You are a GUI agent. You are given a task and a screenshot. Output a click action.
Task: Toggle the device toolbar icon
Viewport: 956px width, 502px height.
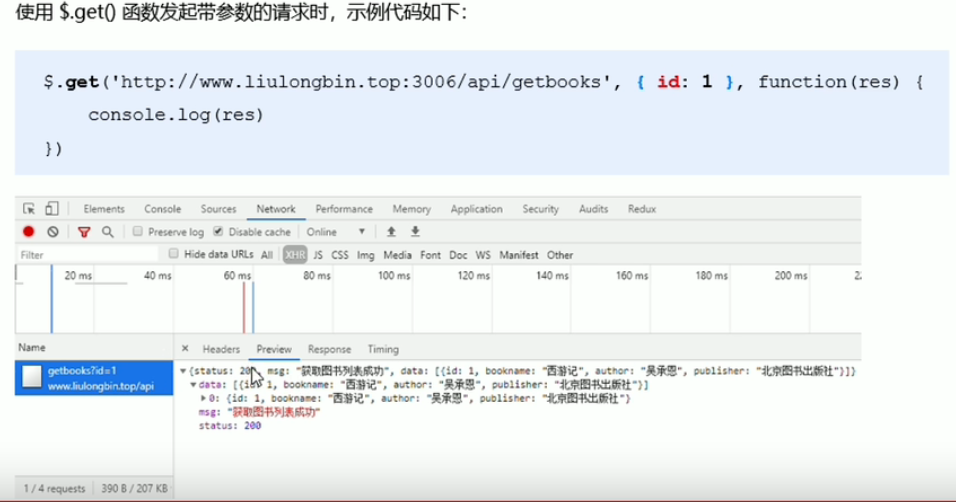pos(50,209)
